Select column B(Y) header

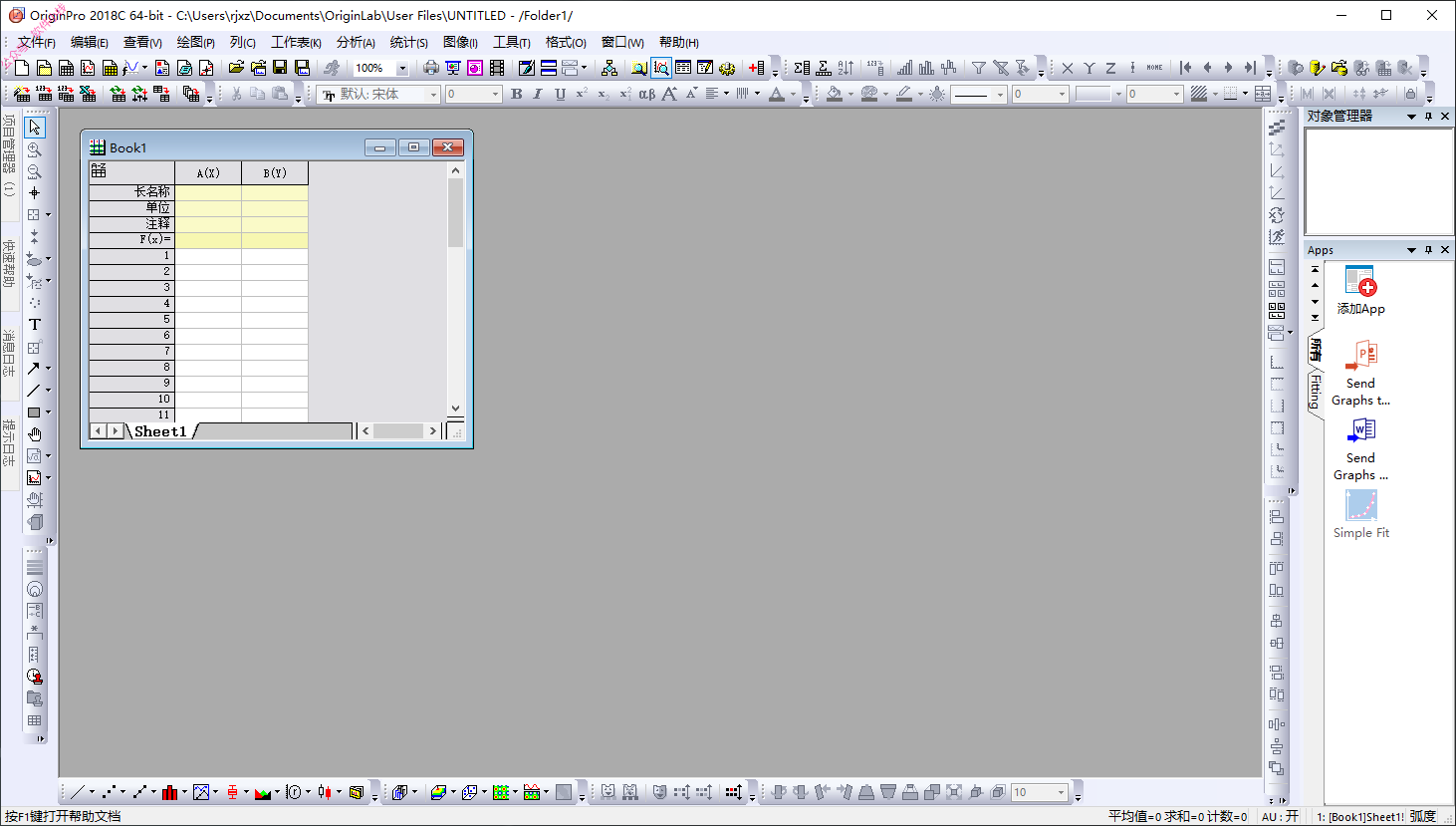tap(275, 172)
